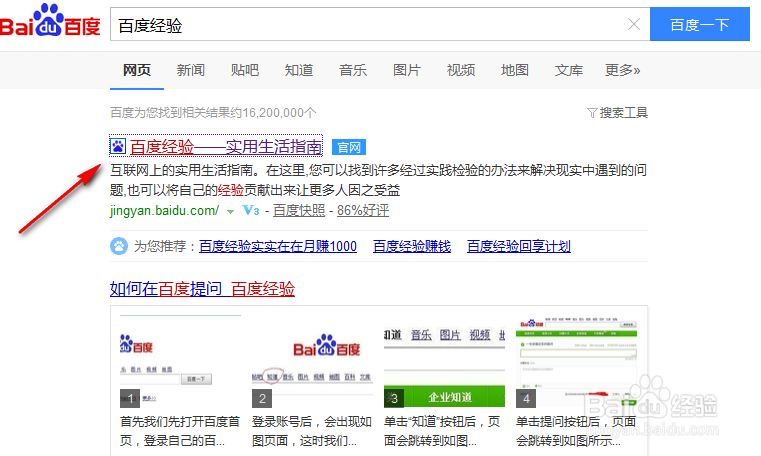Click the paw icon beside 为您推荐
Screen dimensions: 761x456
(x=119, y=246)
